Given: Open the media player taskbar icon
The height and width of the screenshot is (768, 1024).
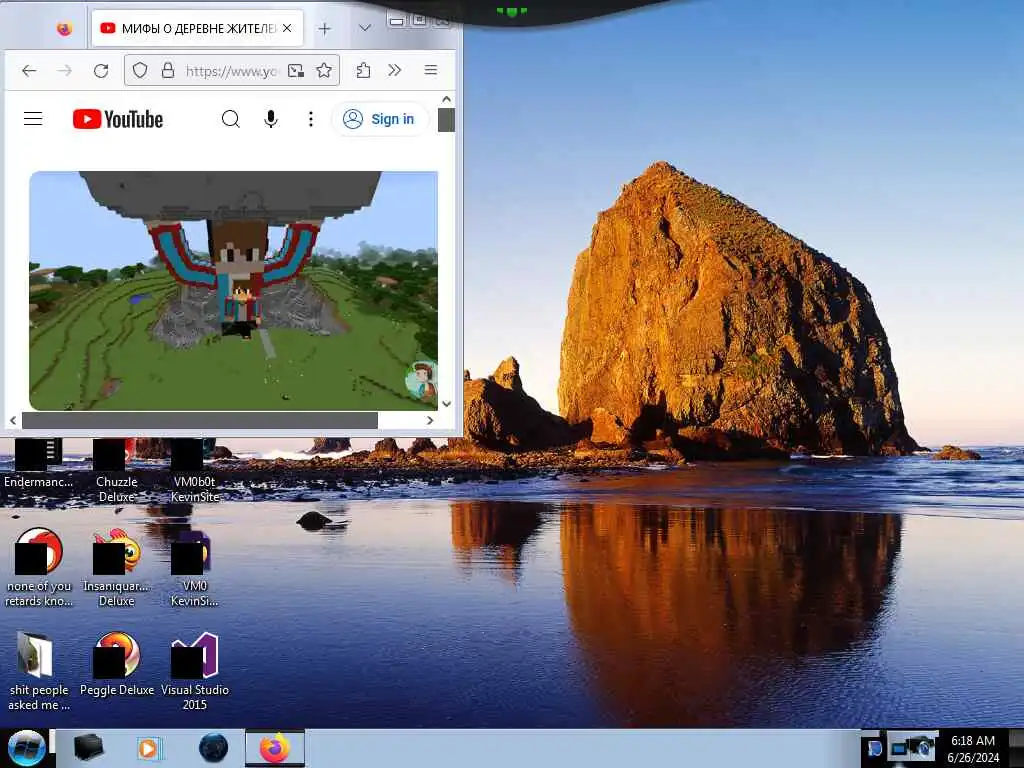Looking at the screenshot, I should point(150,748).
